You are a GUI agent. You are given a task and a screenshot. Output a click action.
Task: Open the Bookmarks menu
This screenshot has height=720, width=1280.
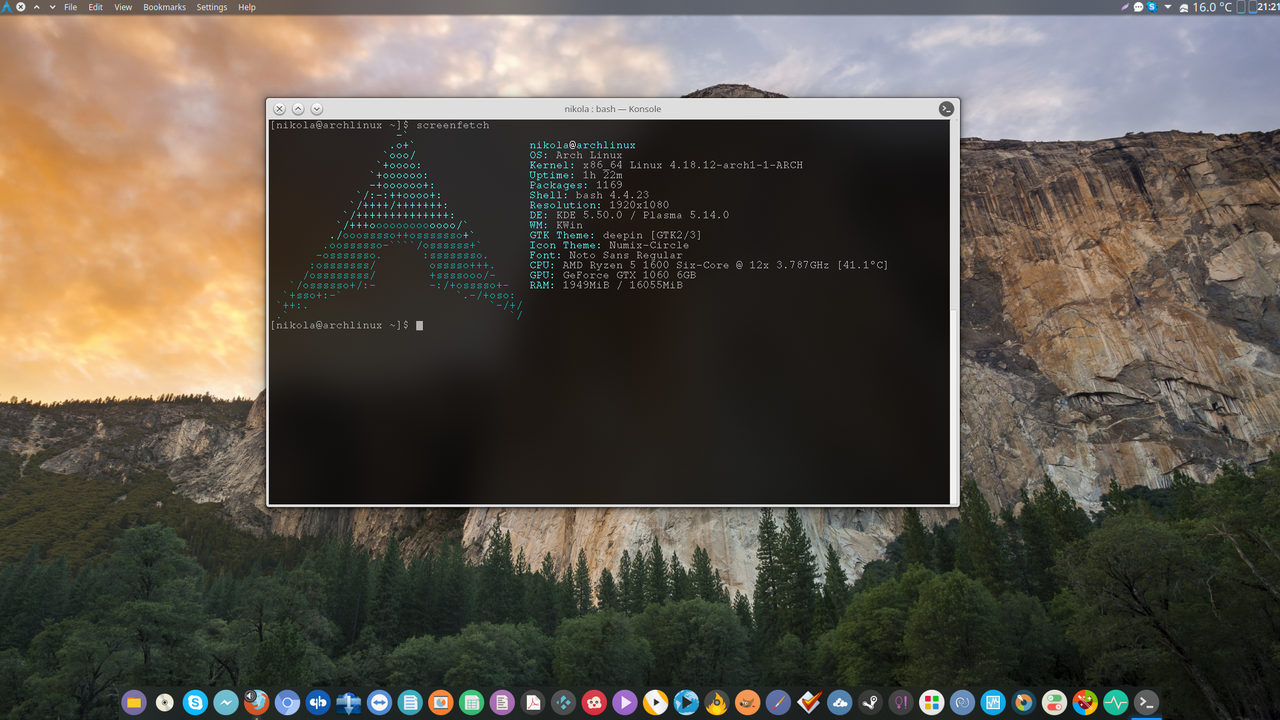[x=164, y=7]
